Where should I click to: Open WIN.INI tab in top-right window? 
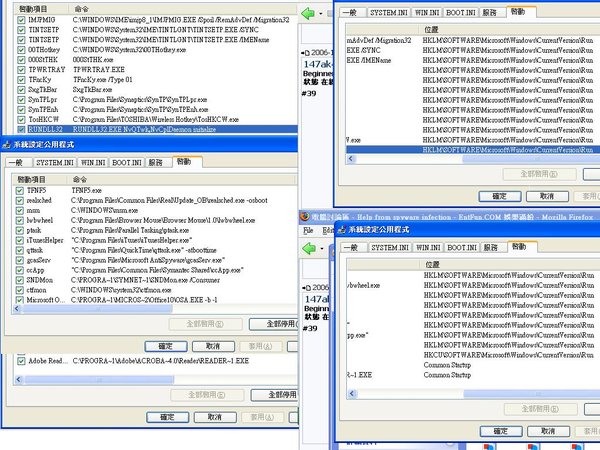click(427, 13)
